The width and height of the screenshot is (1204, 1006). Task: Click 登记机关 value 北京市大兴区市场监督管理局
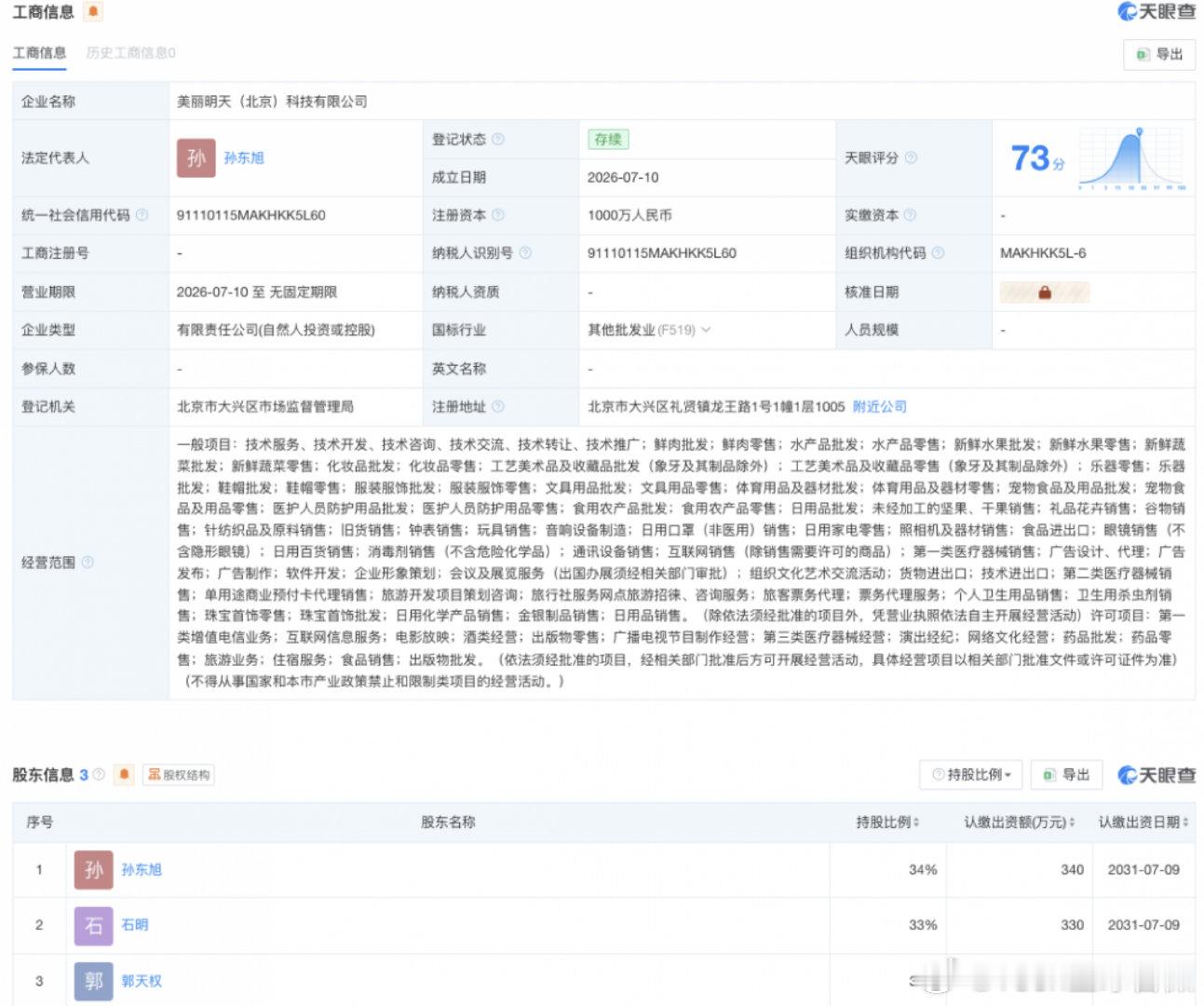pyautogui.click(x=265, y=406)
